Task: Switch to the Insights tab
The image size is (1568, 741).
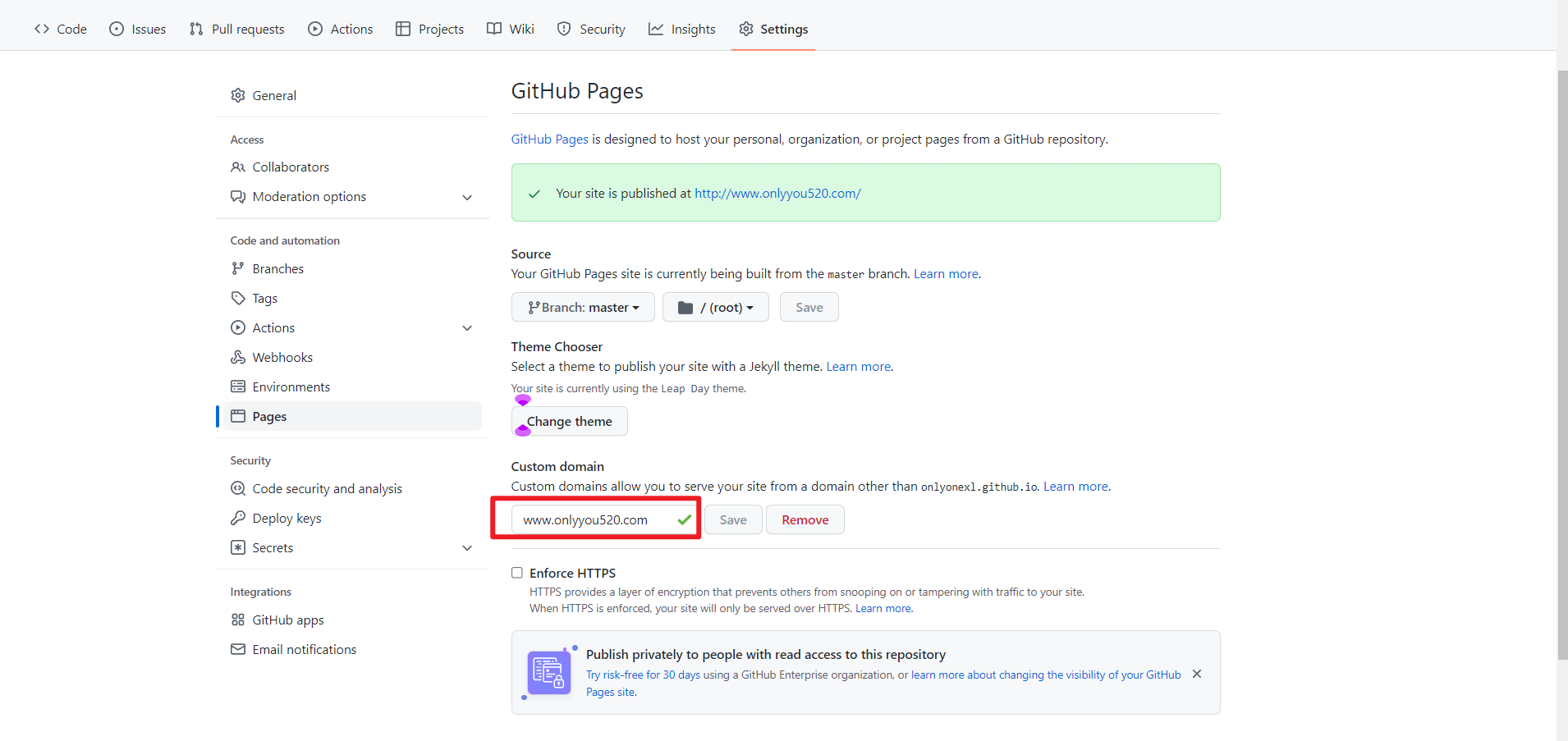Action: click(681, 29)
